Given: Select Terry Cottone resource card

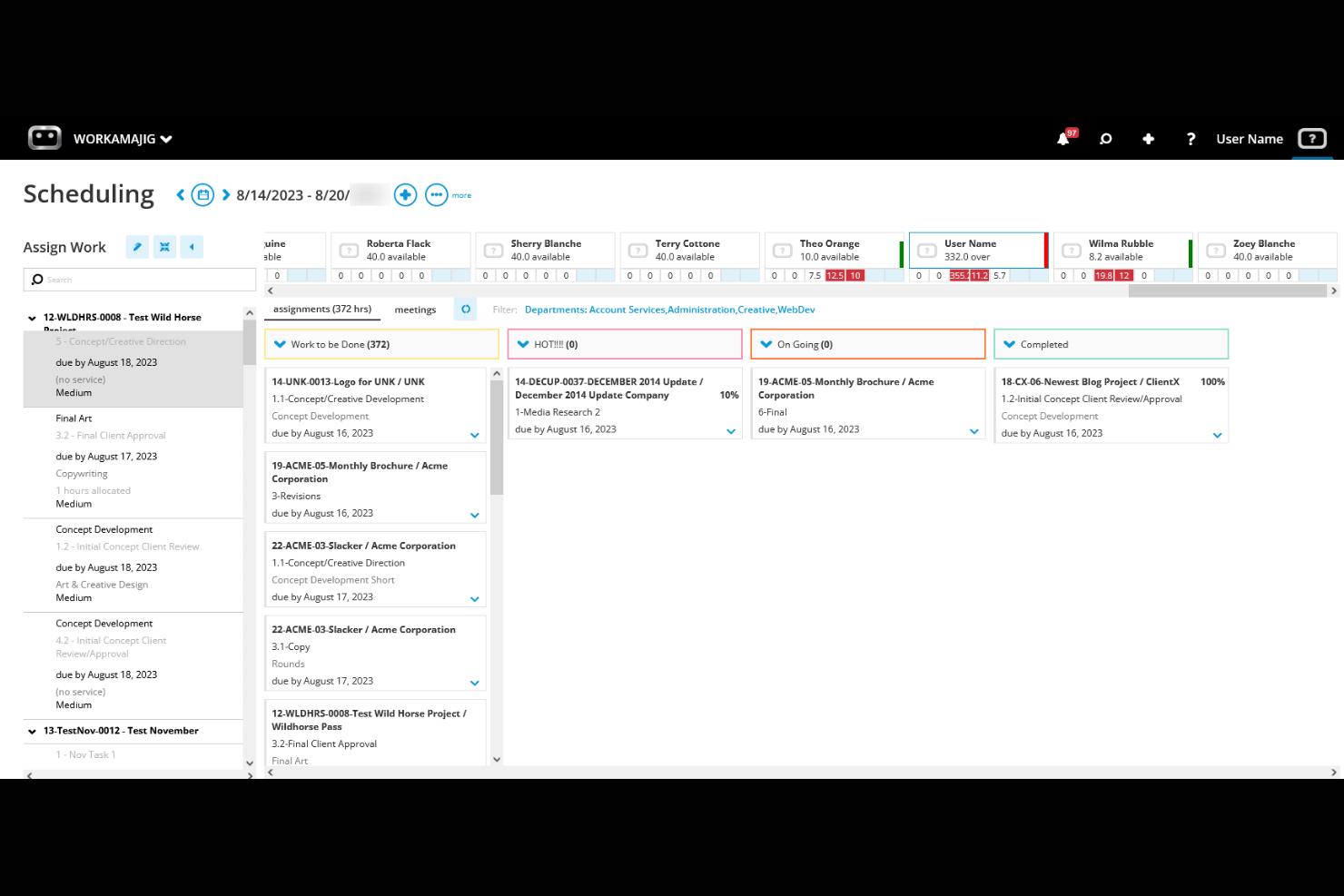Looking at the screenshot, I should (689, 251).
